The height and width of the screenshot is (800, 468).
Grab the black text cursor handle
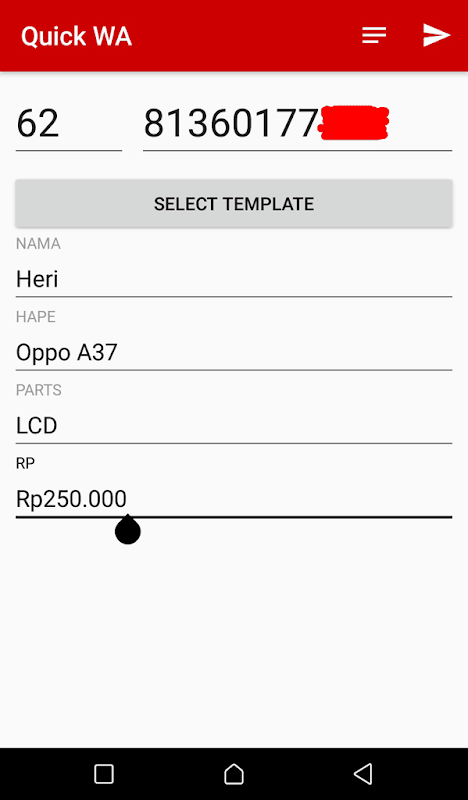(x=128, y=530)
